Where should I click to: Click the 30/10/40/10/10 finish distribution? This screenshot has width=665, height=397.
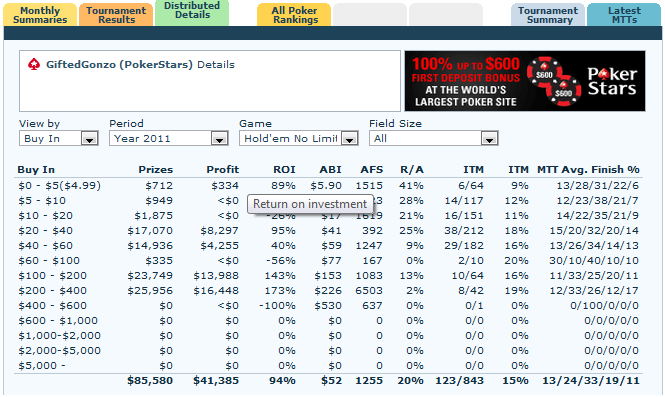click(x=594, y=260)
